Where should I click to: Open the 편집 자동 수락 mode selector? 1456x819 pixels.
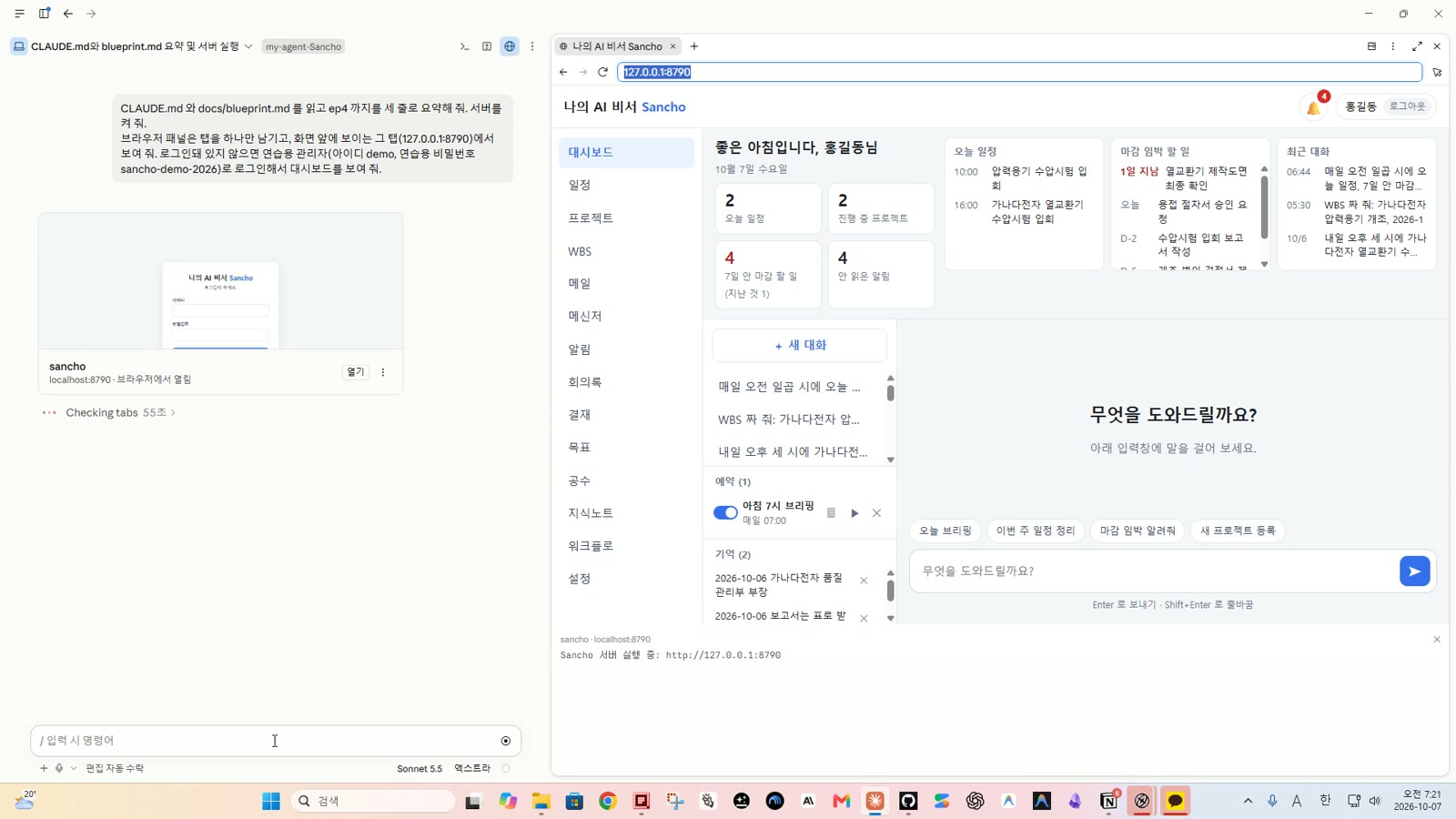pyautogui.click(x=115, y=769)
